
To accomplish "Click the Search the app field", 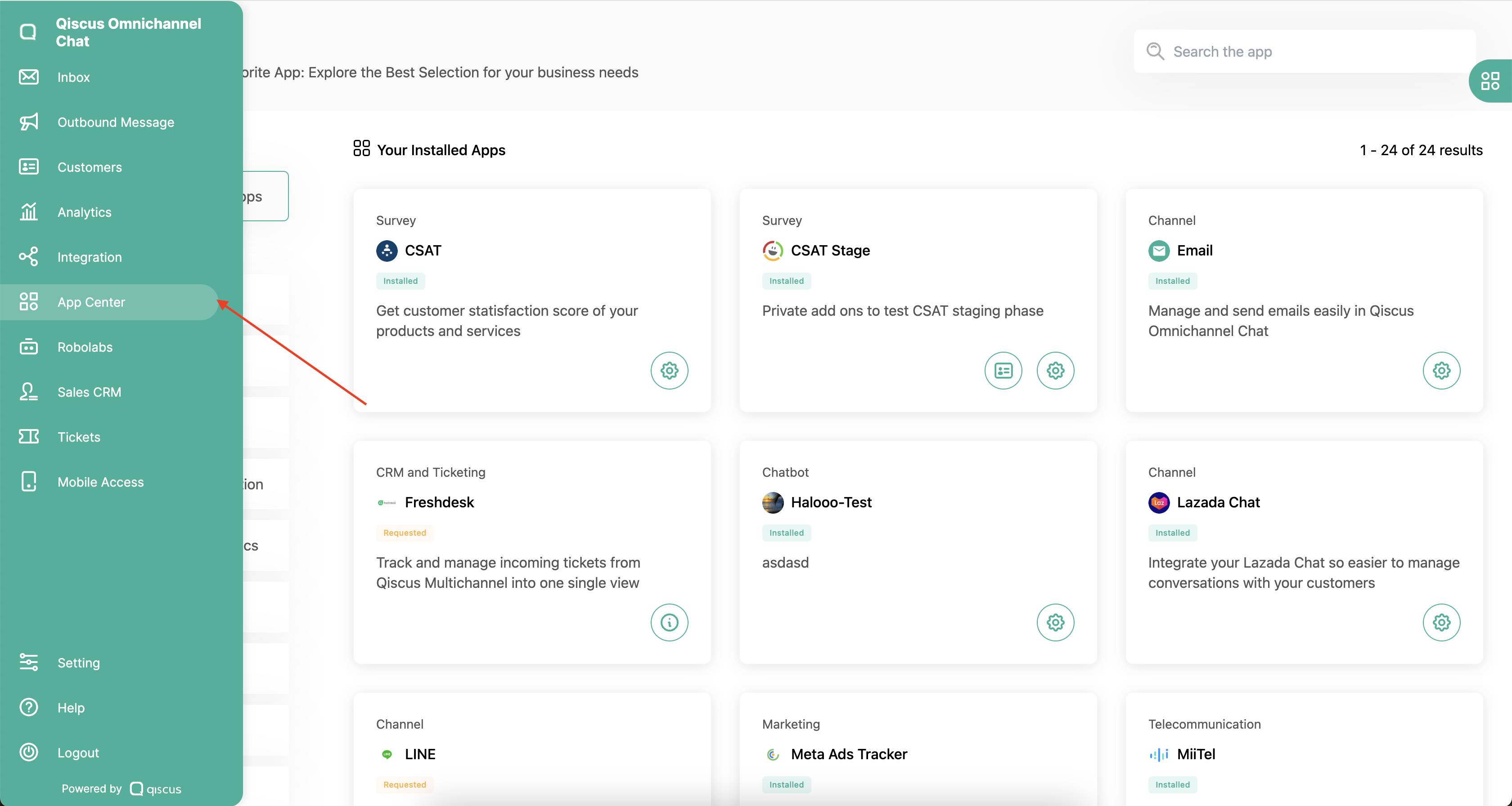I will coord(1304,52).
